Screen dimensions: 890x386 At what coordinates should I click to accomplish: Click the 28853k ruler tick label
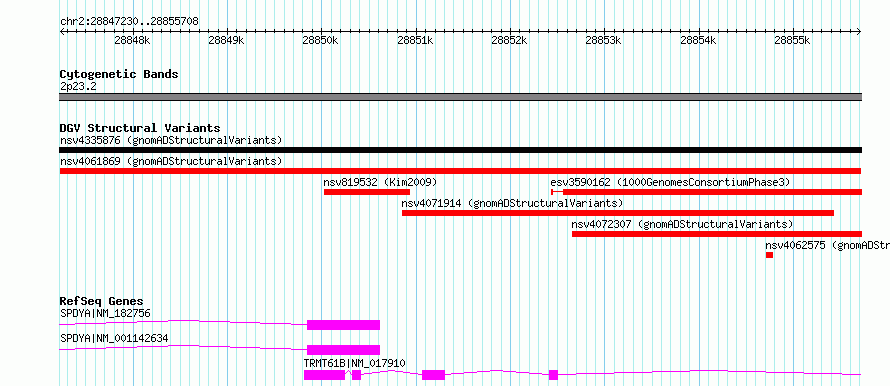click(x=603, y=40)
